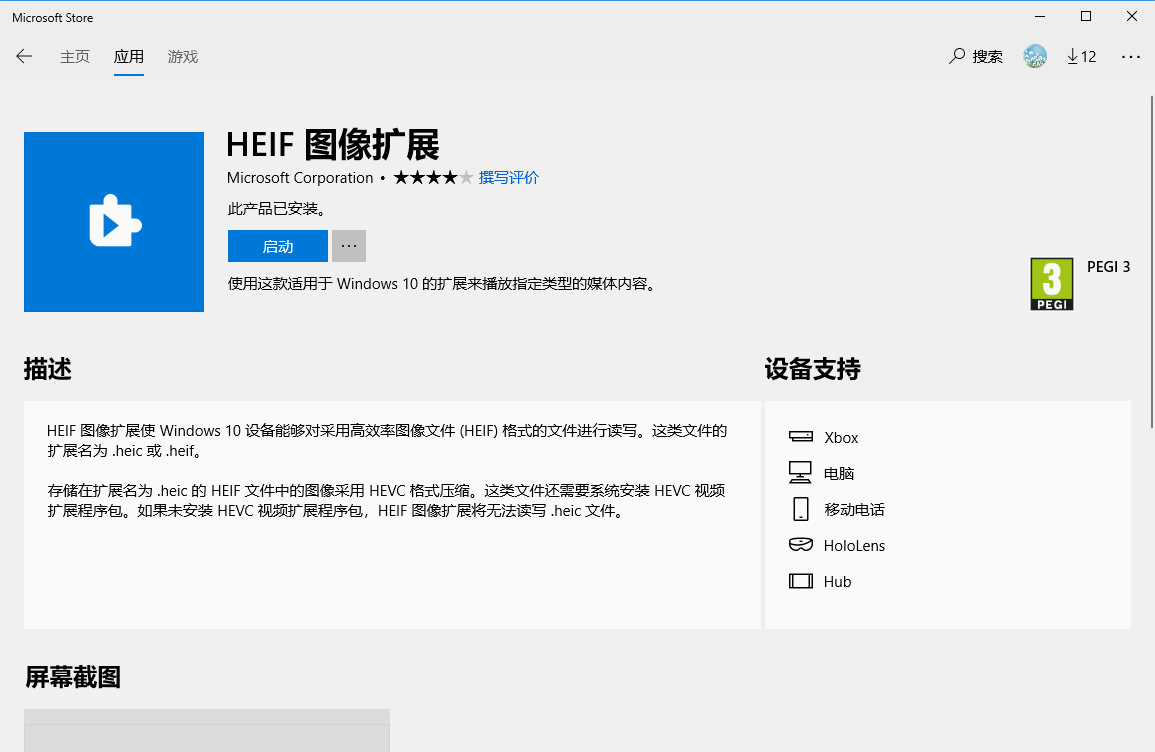
Task: Open the user account avatar
Action: (1035, 56)
